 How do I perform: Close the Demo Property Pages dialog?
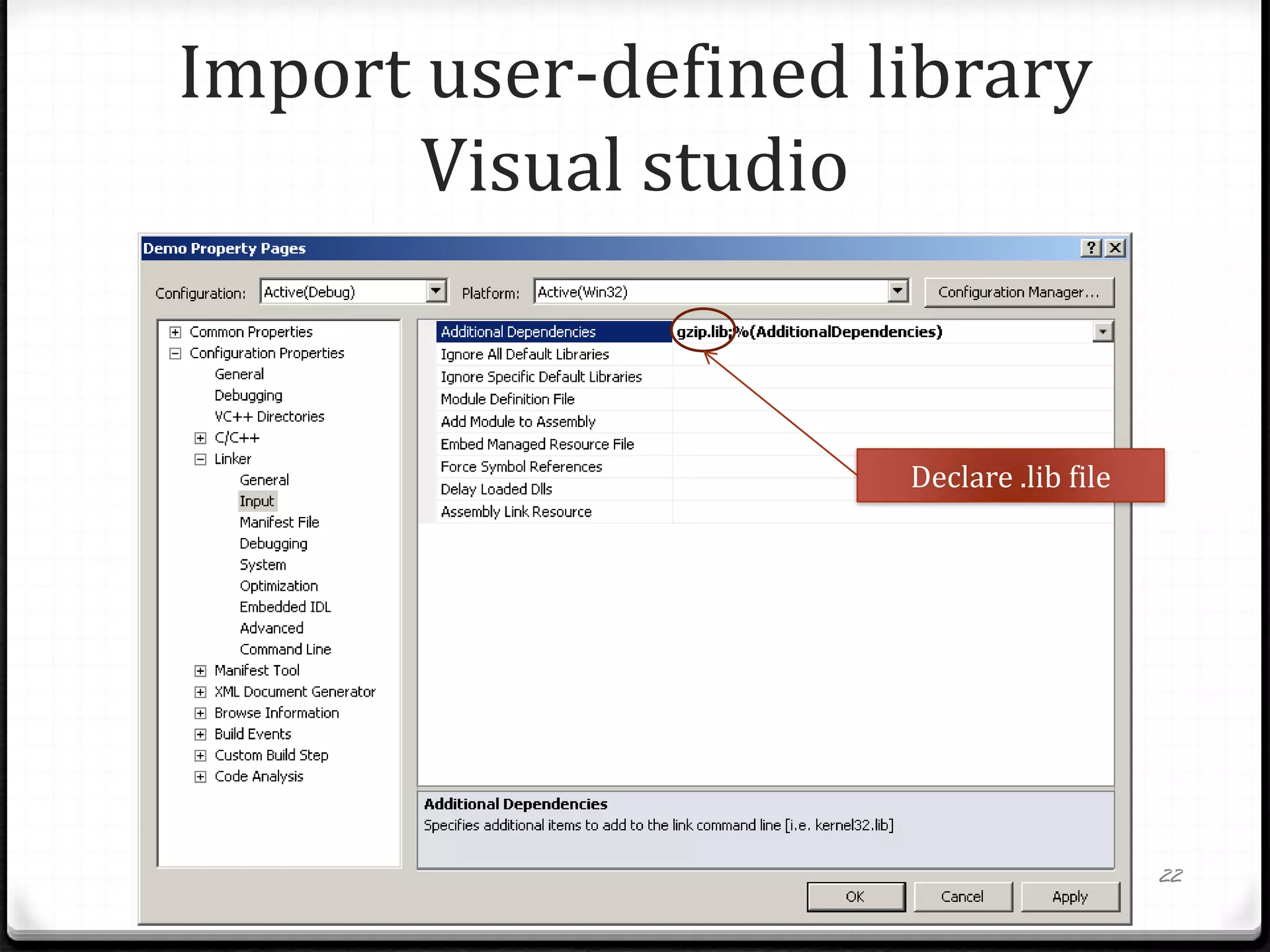pos(1115,248)
